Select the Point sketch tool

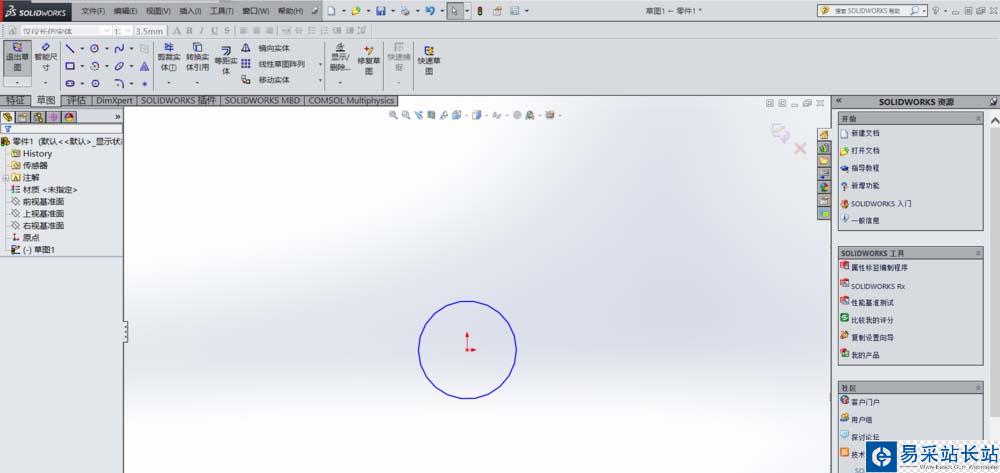click(145, 84)
